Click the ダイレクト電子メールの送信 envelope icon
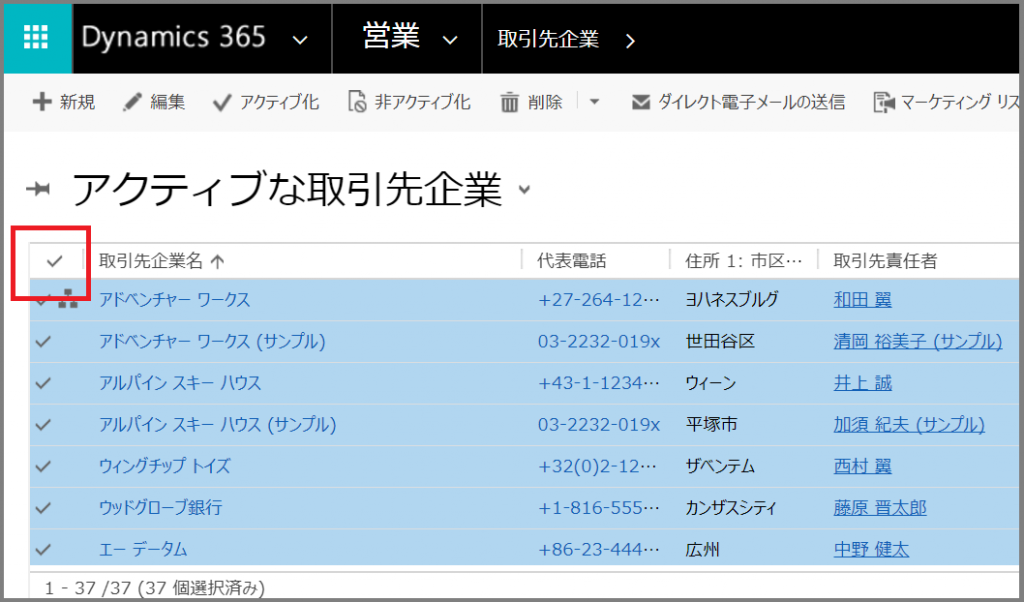The height and width of the screenshot is (602, 1024). coord(641,102)
